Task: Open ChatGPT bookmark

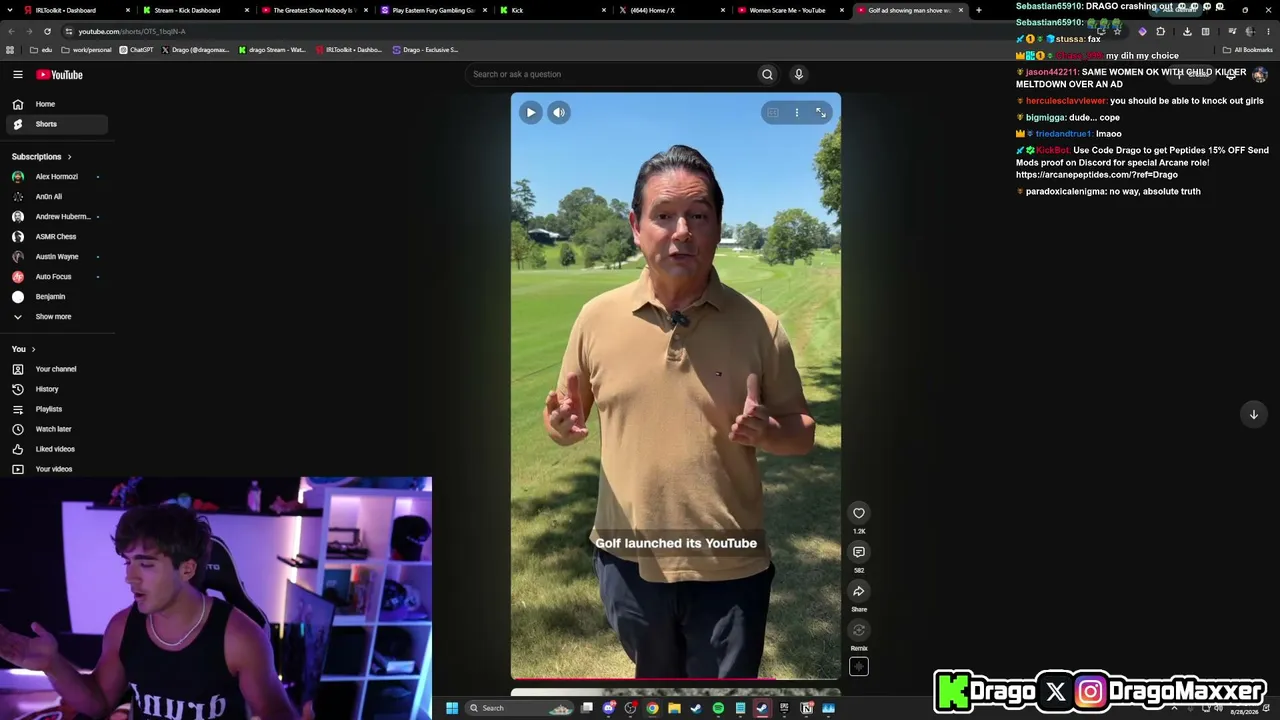Action: pyautogui.click(x=137, y=50)
